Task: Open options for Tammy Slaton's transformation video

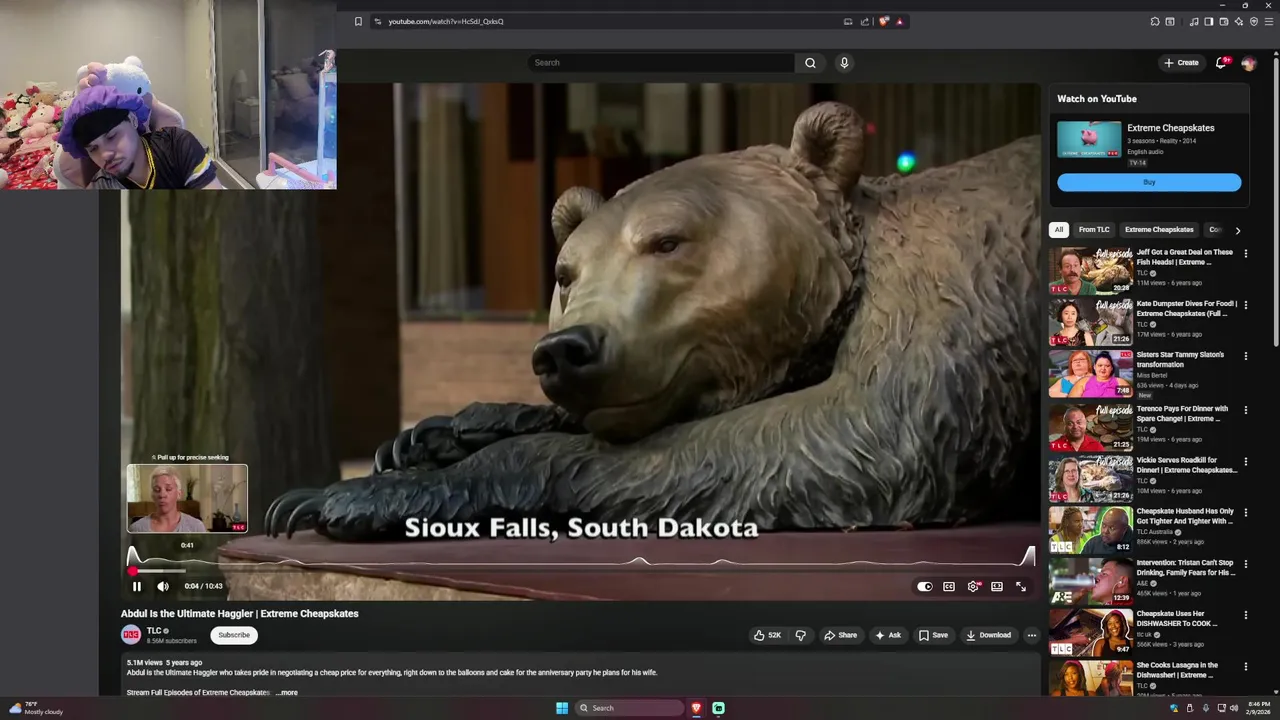Action: (1246, 356)
